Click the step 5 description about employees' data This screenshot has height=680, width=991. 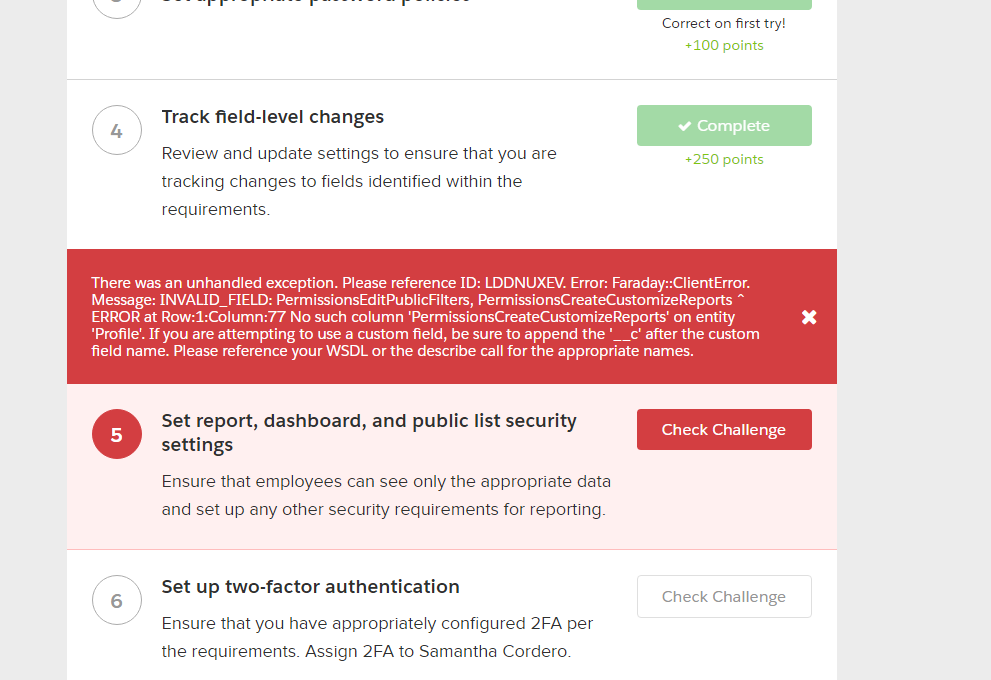pos(386,495)
